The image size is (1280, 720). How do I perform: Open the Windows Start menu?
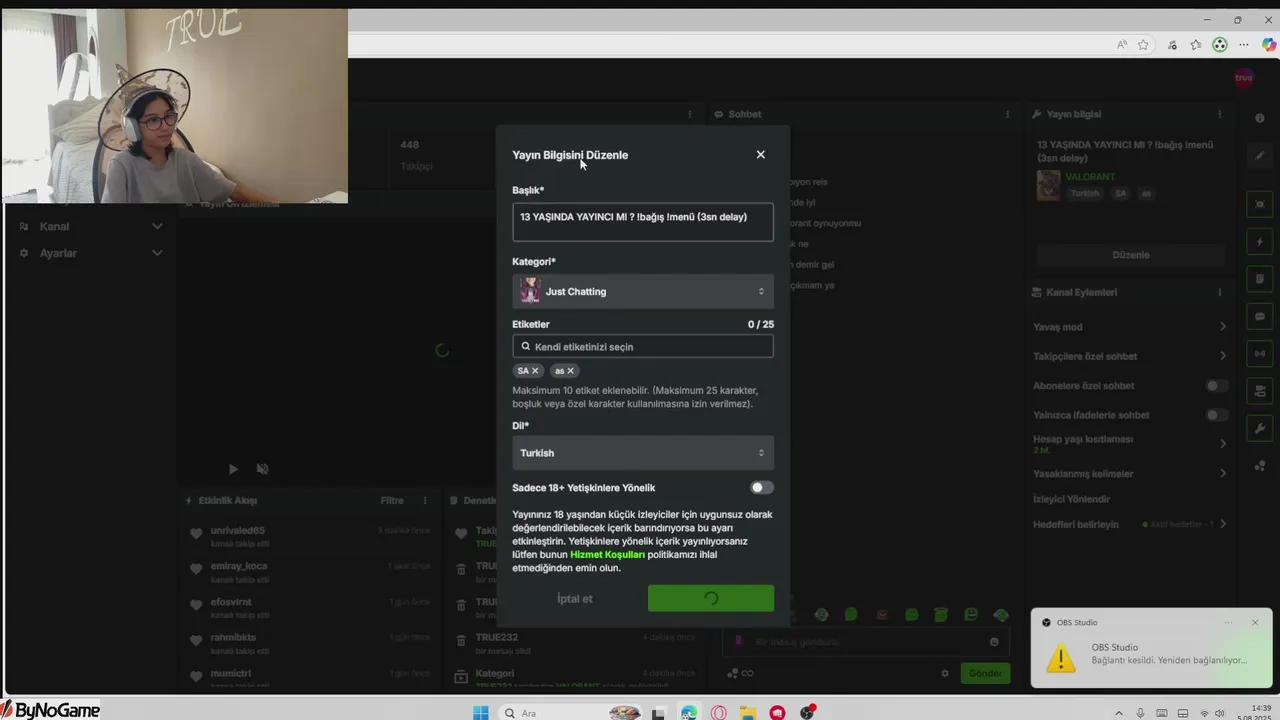tap(481, 713)
